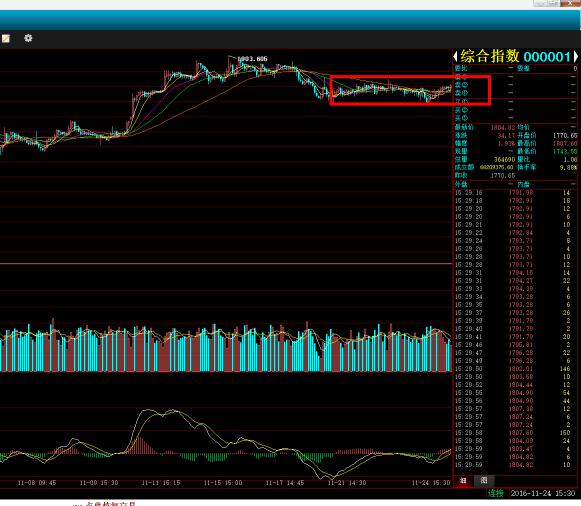Select the 综合指数 000001 title
This screenshot has width=581, height=506.
(x=515, y=57)
